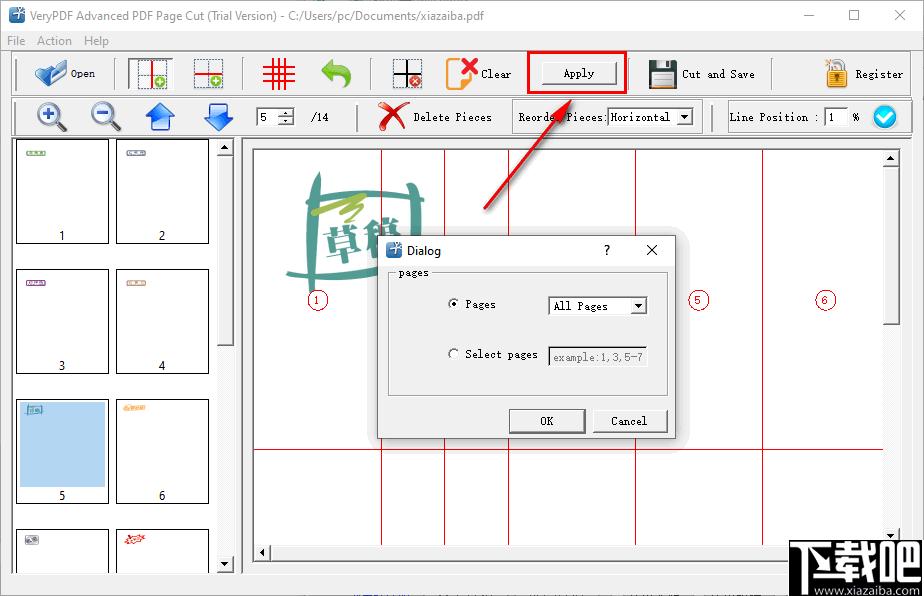Viewport: 924px width, 596px height.
Task: Click the page number field showing 5
Action: coord(267,117)
